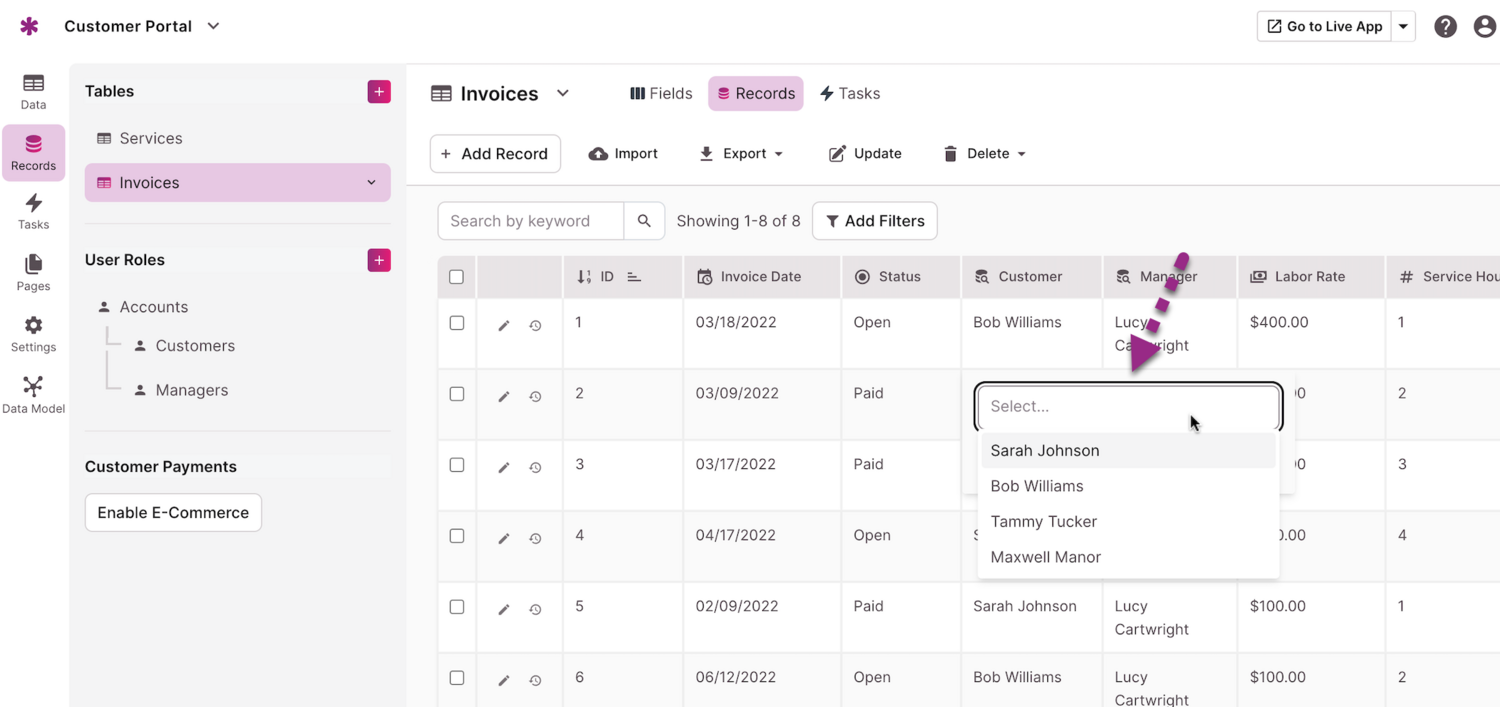Choose Tammy Tucker from the dropdown list
This screenshot has width=1500, height=707.
pos(1044,522)
